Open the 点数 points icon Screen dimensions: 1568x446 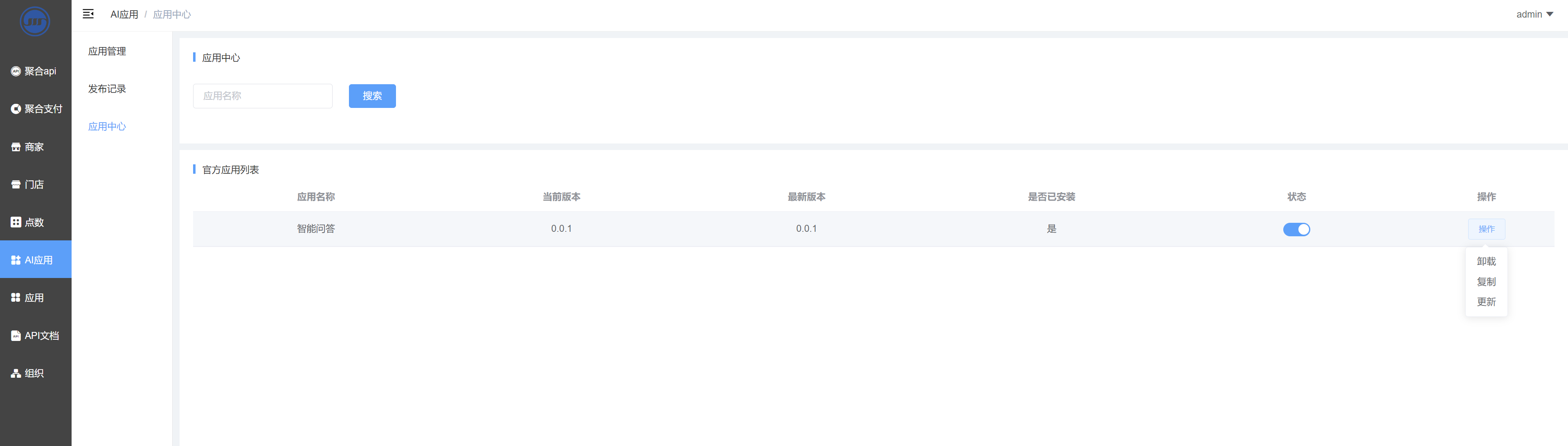point(16,222)
